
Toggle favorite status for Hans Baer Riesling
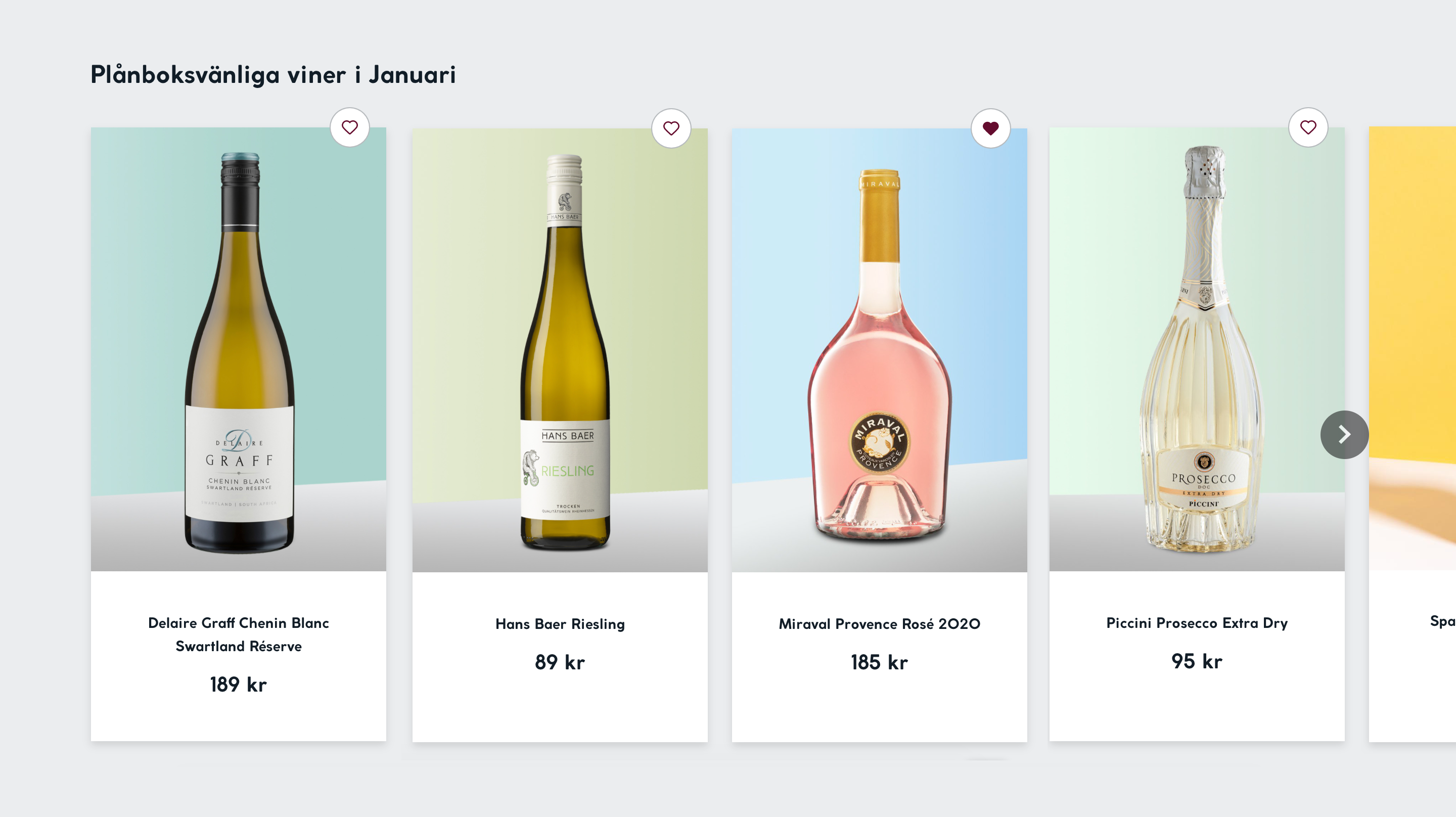(x=671, y=128)
